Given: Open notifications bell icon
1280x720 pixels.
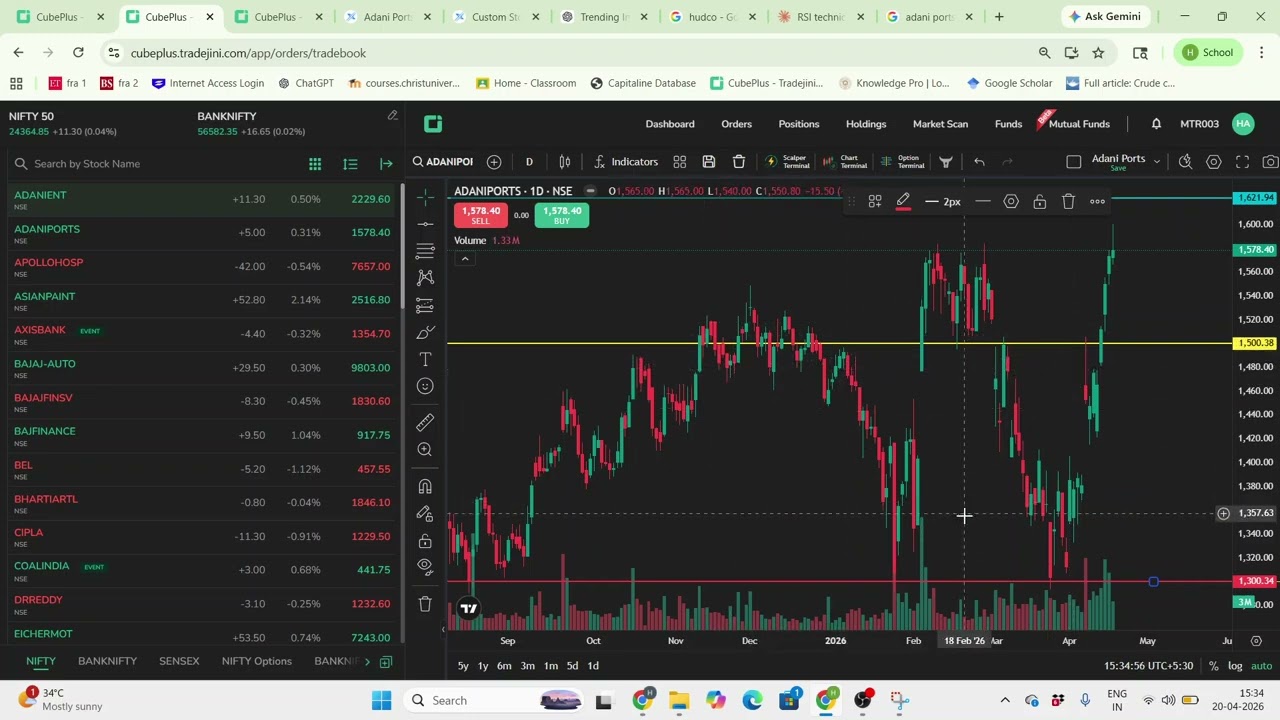Looking at the screenshot, I should click(1156, 124).
